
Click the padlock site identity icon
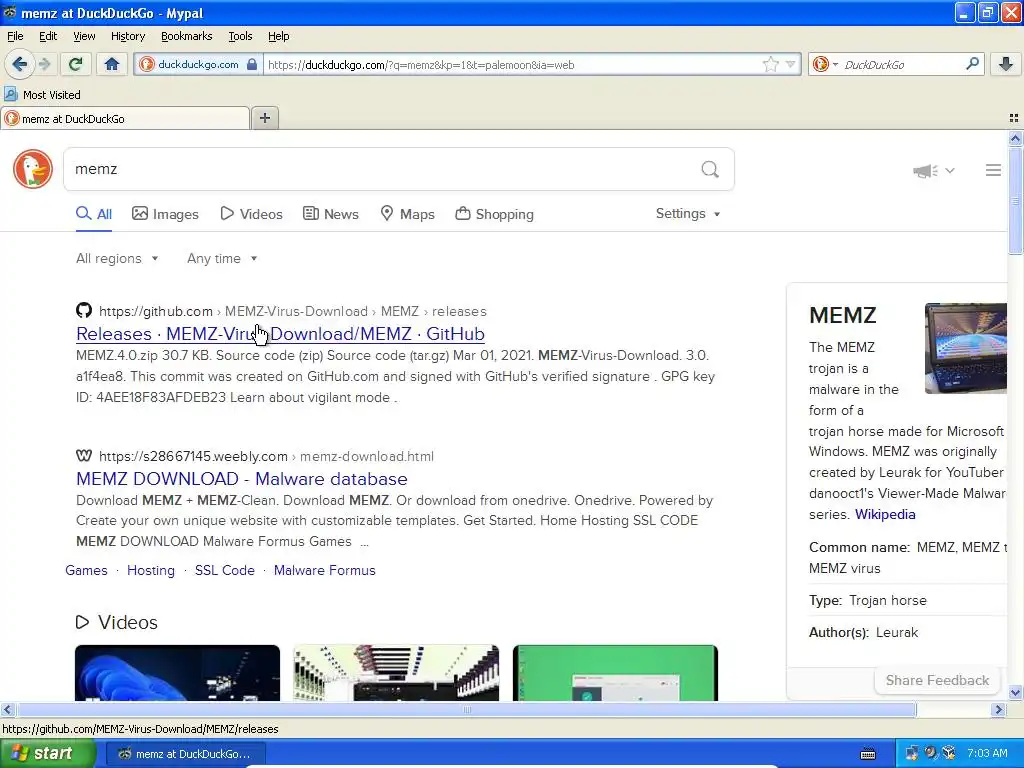[252, 65]
